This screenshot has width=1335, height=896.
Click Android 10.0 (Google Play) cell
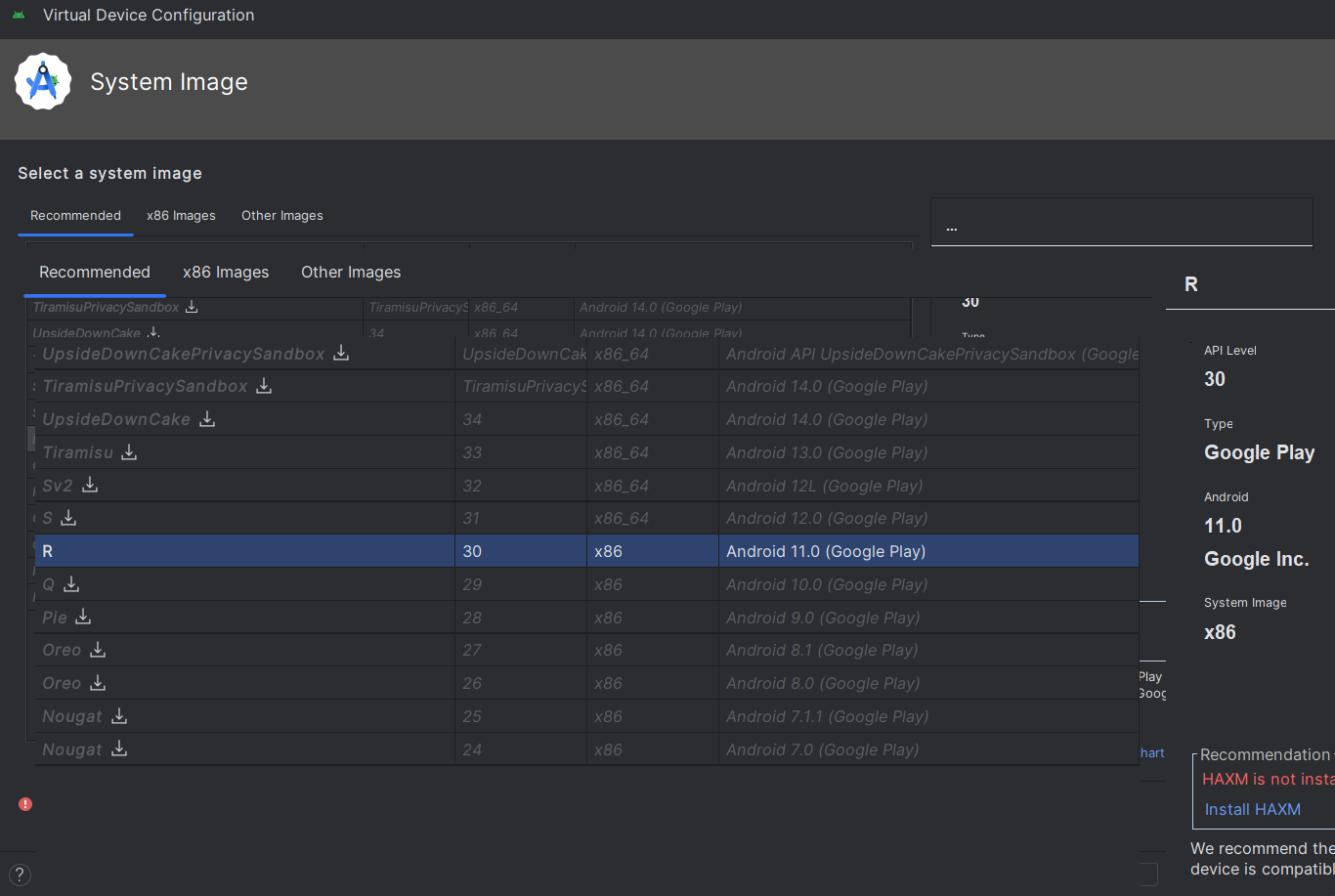tap(928, 584)
